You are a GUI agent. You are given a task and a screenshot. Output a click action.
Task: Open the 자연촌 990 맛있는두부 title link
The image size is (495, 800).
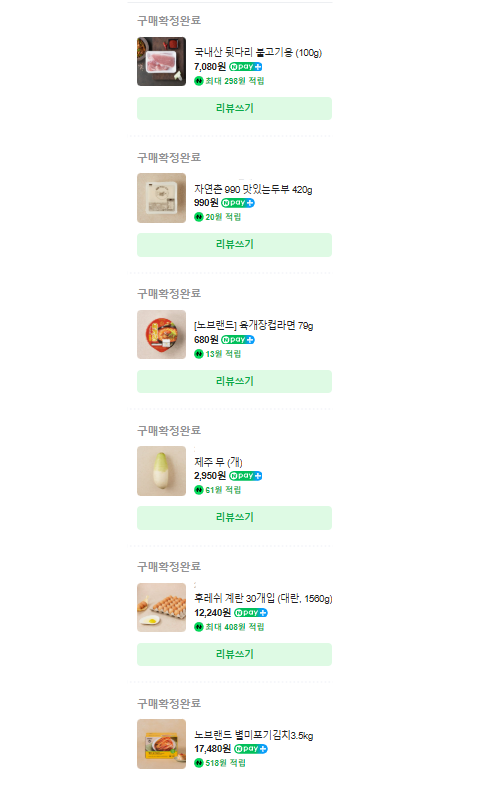pos(253,189)
